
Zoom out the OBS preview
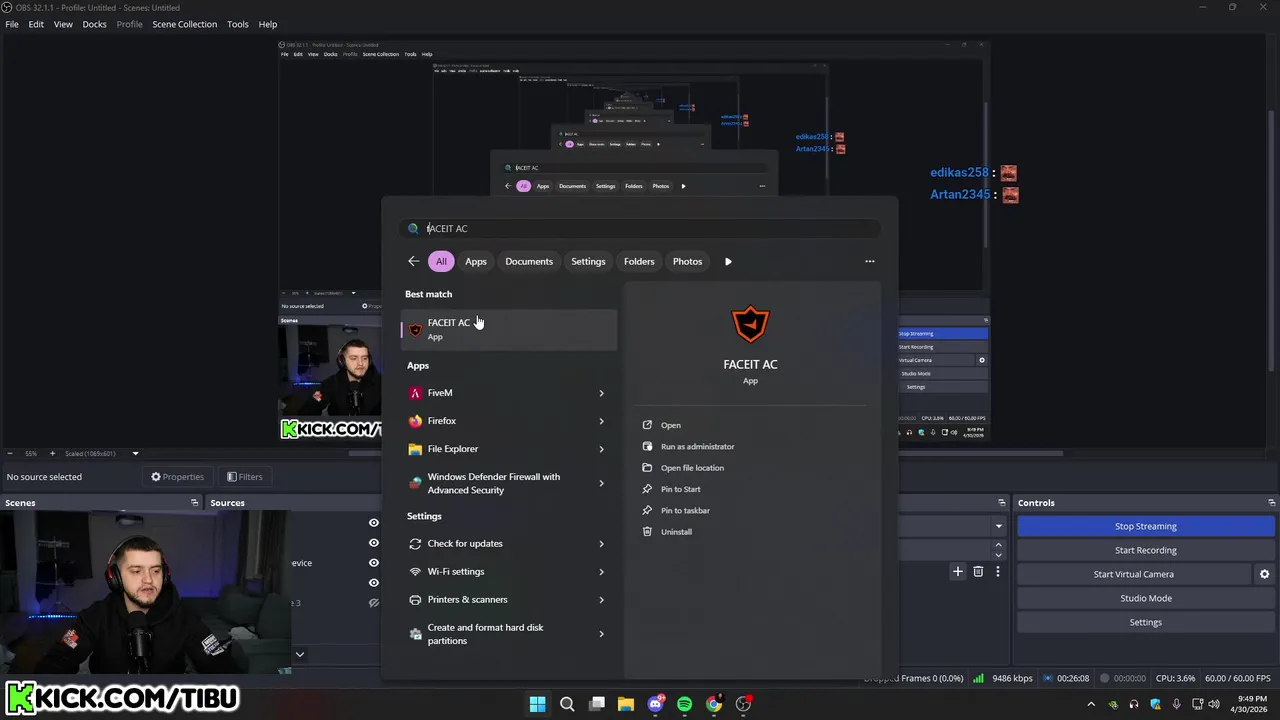pyautogui.click(x=9, y=454)
